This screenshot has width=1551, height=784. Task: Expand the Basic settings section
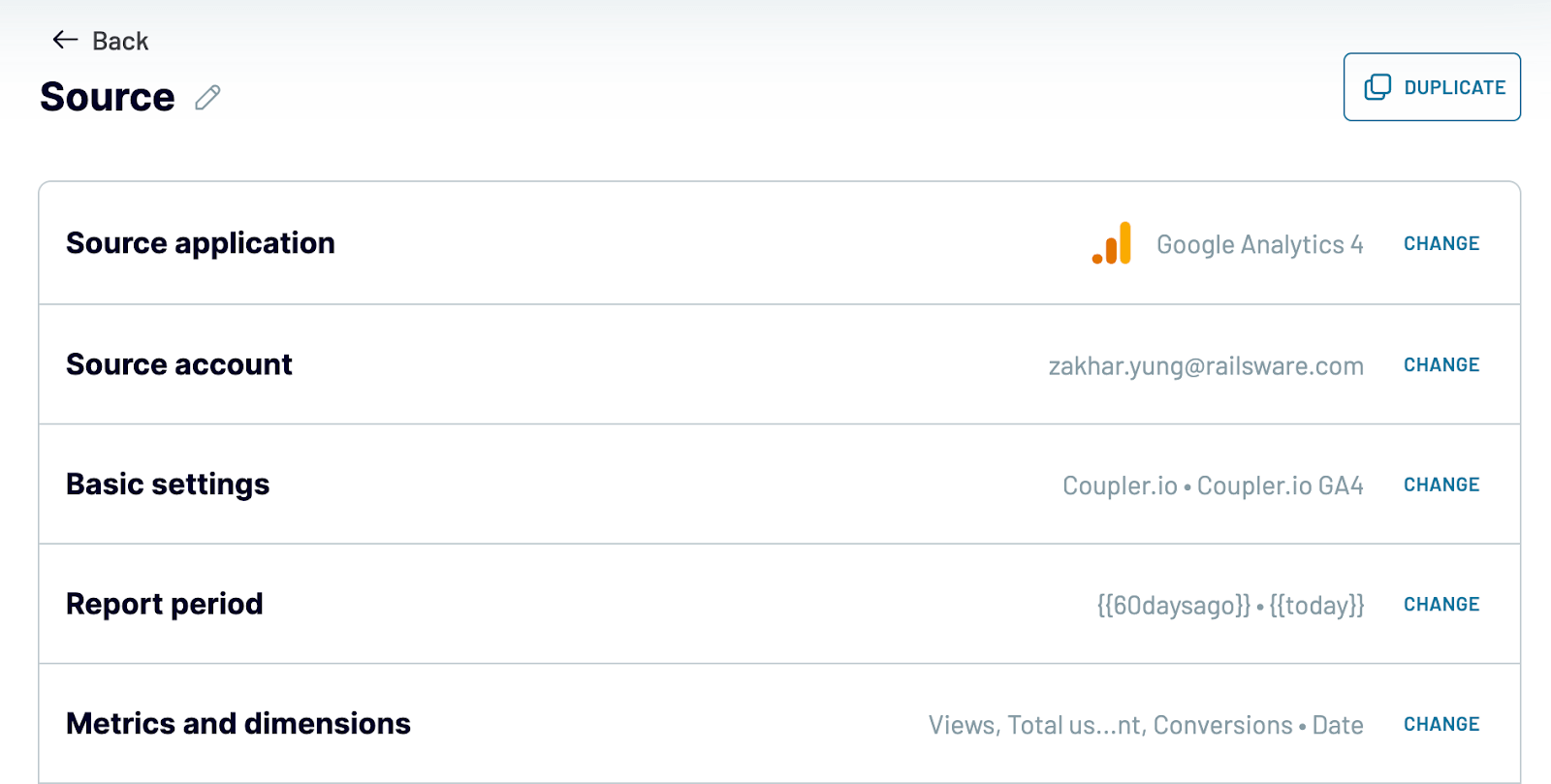click(x=779, y=485)
